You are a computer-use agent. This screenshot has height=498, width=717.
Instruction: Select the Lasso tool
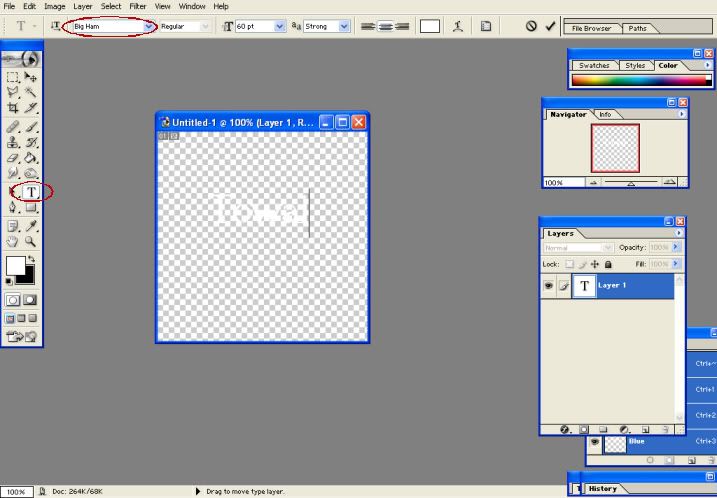(x=13, y=92)
